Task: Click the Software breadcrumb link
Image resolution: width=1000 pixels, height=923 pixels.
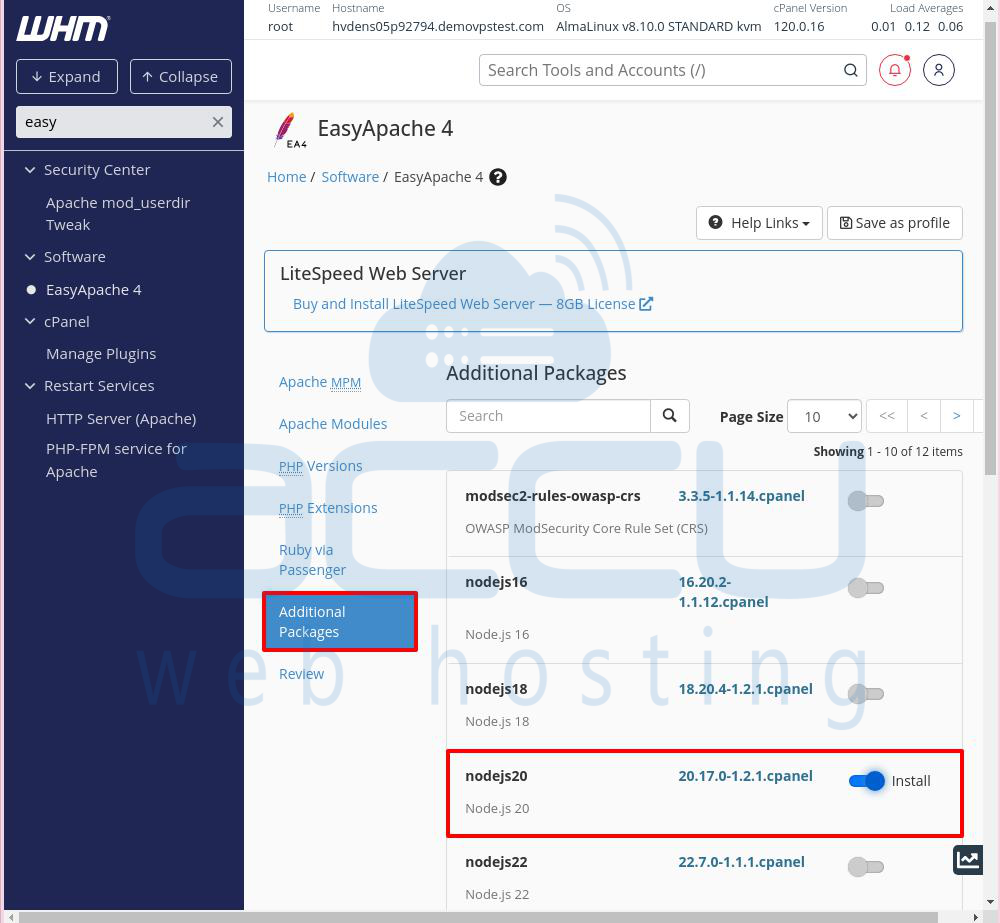Action: coord(350,177)
